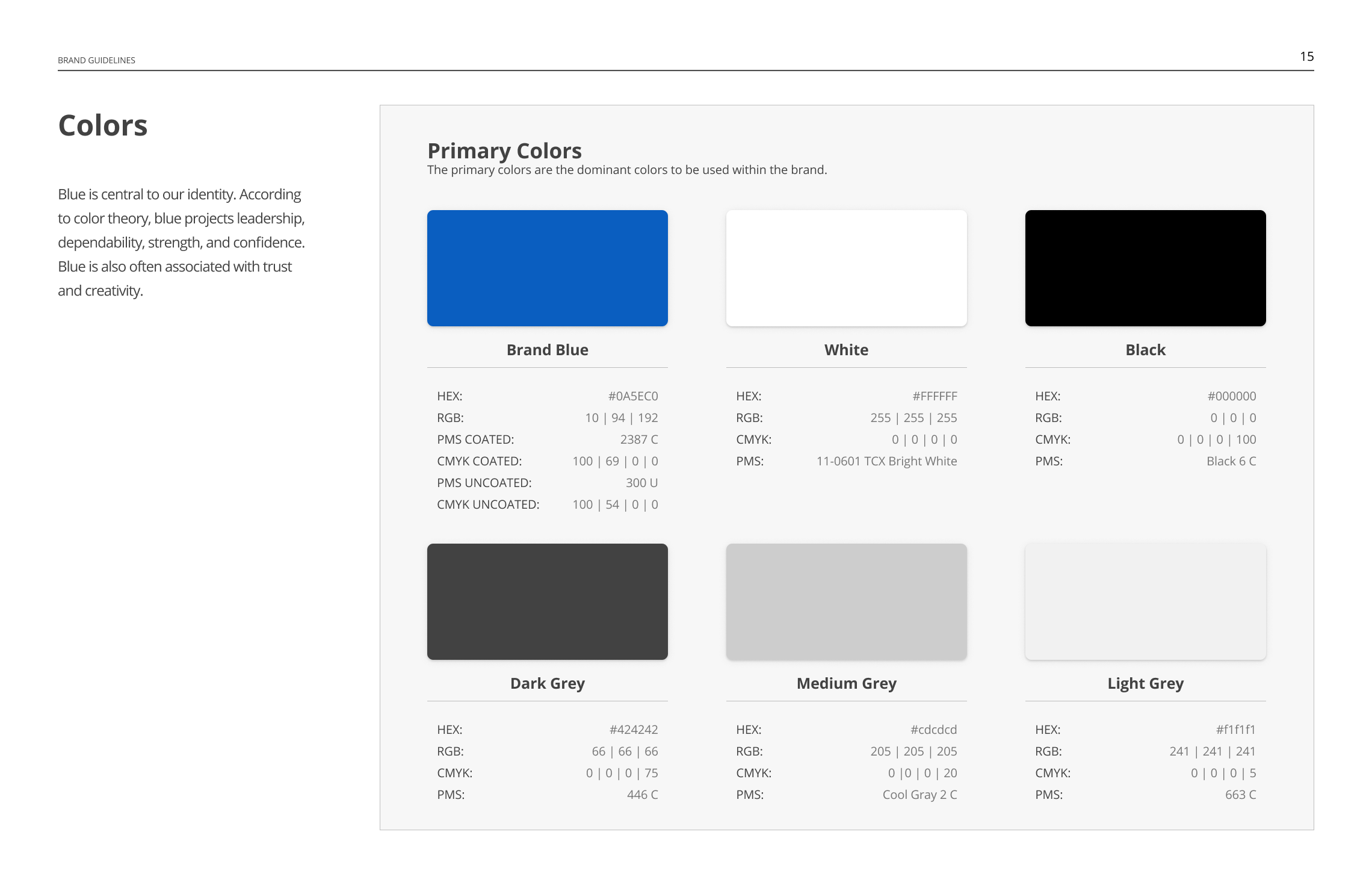This screenshot has width=1372, height=888.
Task: Click the Cool Gray 2 C value
Action: point(919,795)
